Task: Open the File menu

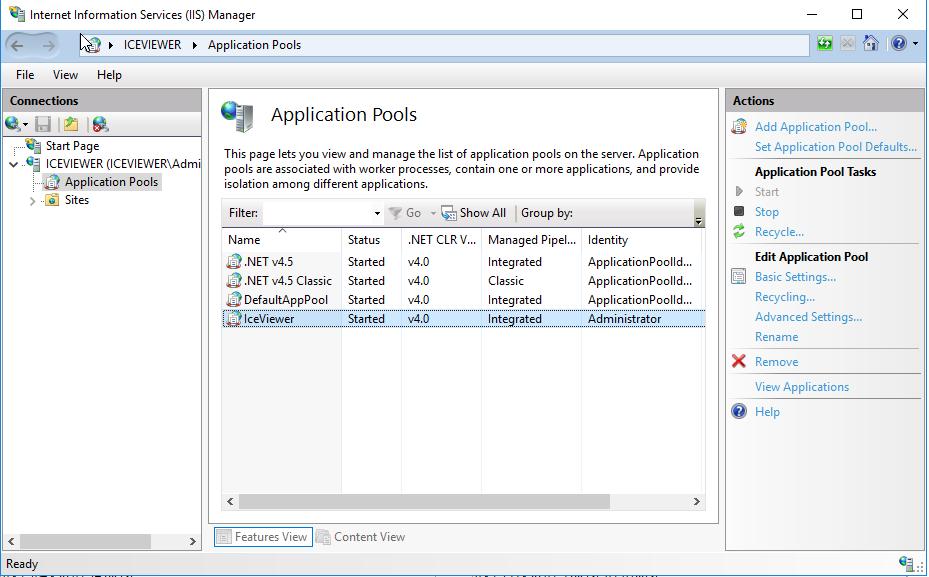Action: 25,75
